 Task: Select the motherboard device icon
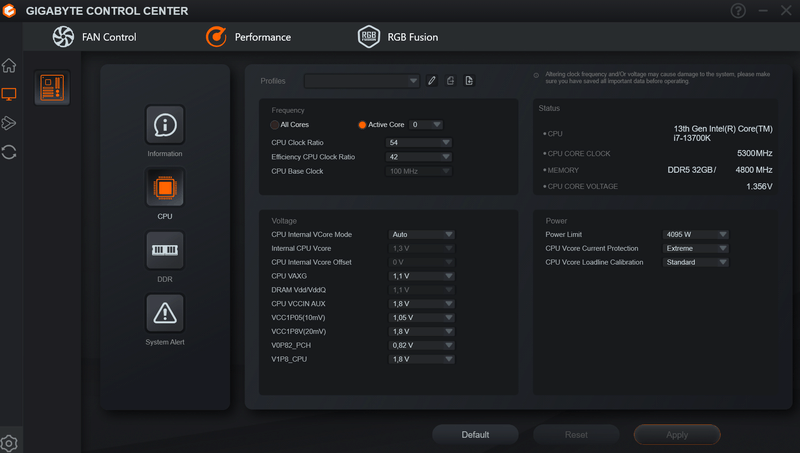(x=52, y=88)
